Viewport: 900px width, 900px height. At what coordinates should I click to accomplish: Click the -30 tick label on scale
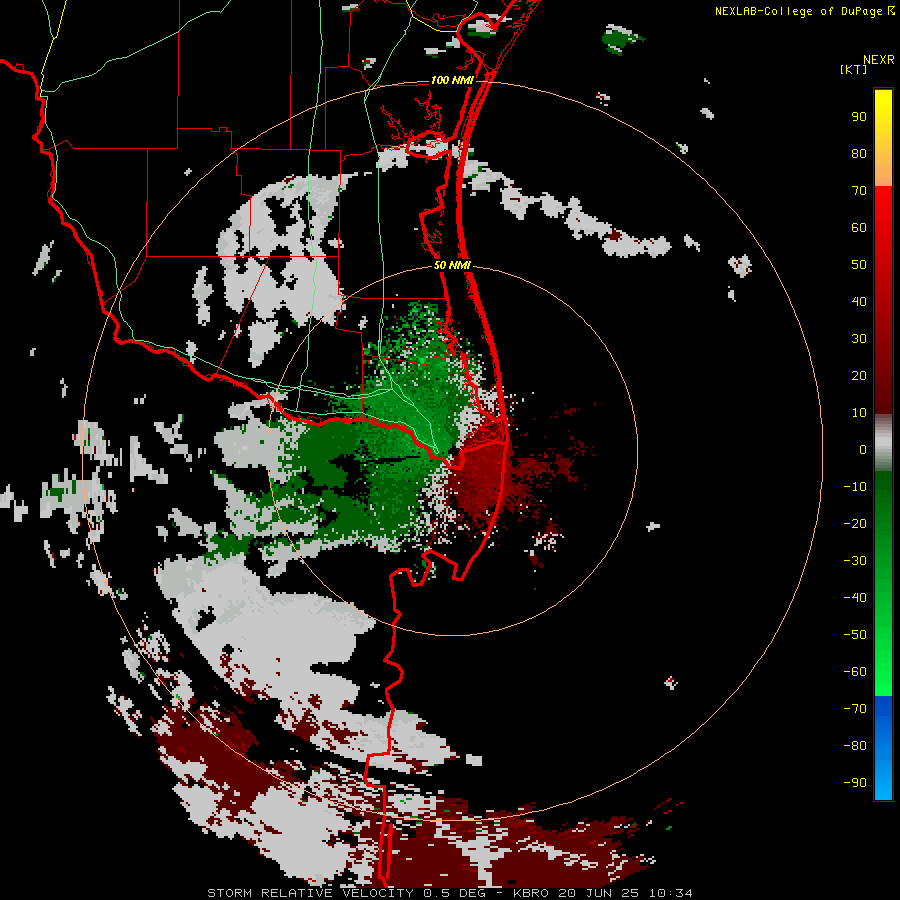[x=855, y=561]
